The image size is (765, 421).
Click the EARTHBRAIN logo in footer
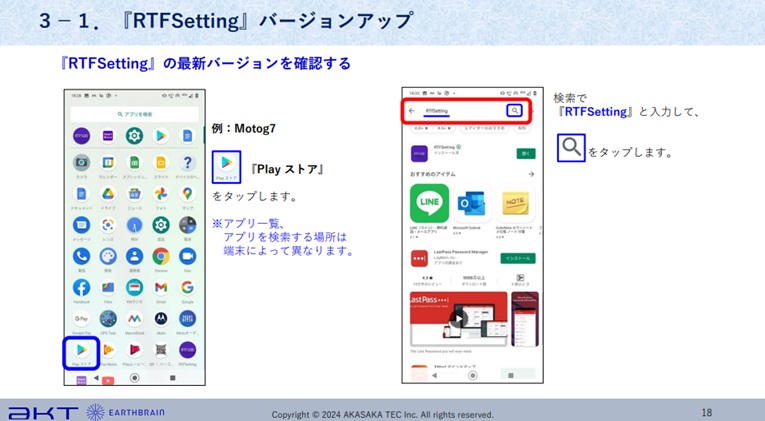click(x=126, y=412)
